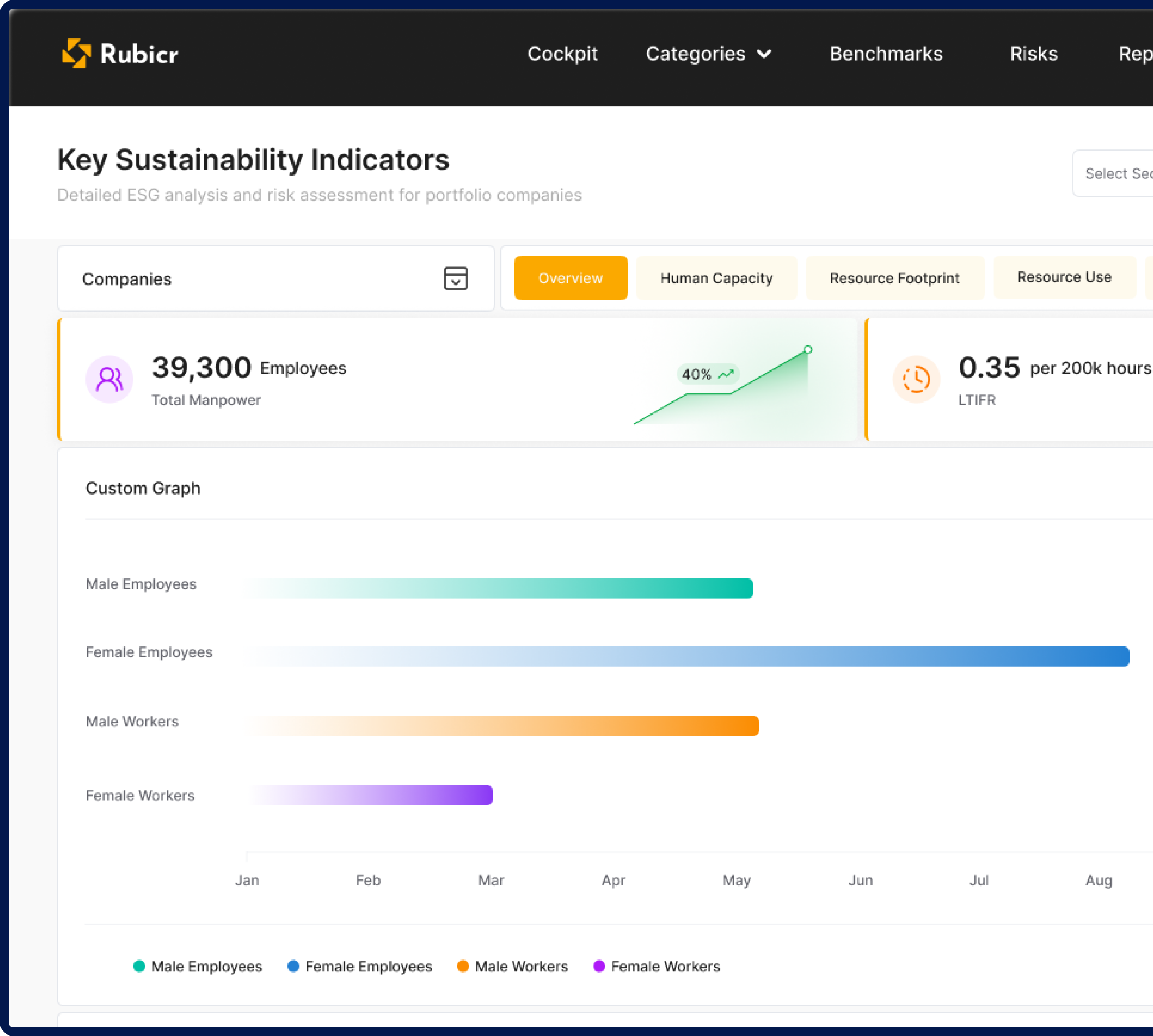Select the Resource Footprint tab
1153x1036 pixels.
(894, 278)
